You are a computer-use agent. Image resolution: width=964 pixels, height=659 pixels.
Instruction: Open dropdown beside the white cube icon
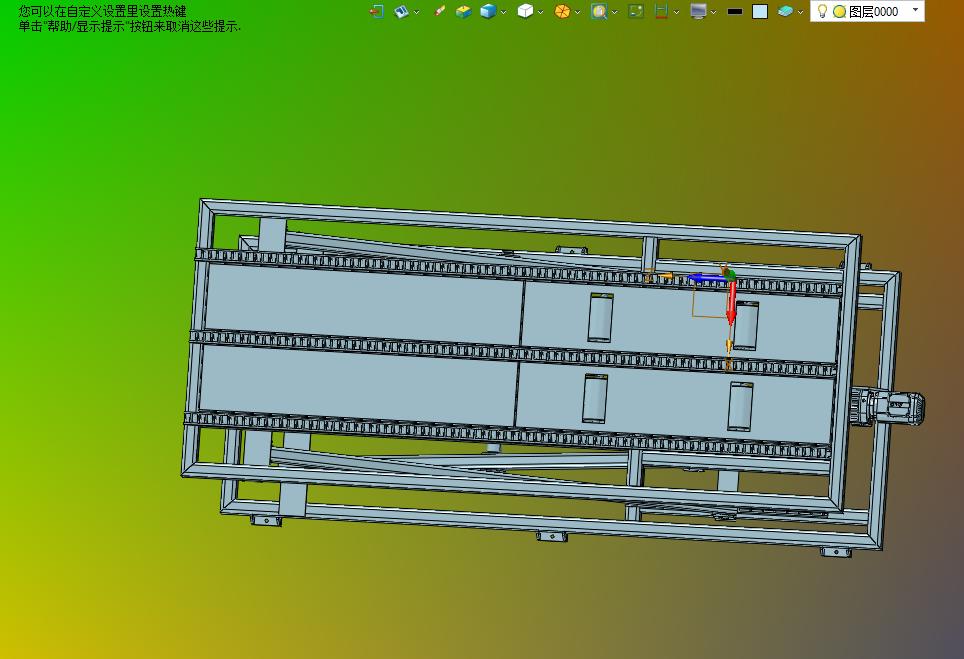(540, 12)
